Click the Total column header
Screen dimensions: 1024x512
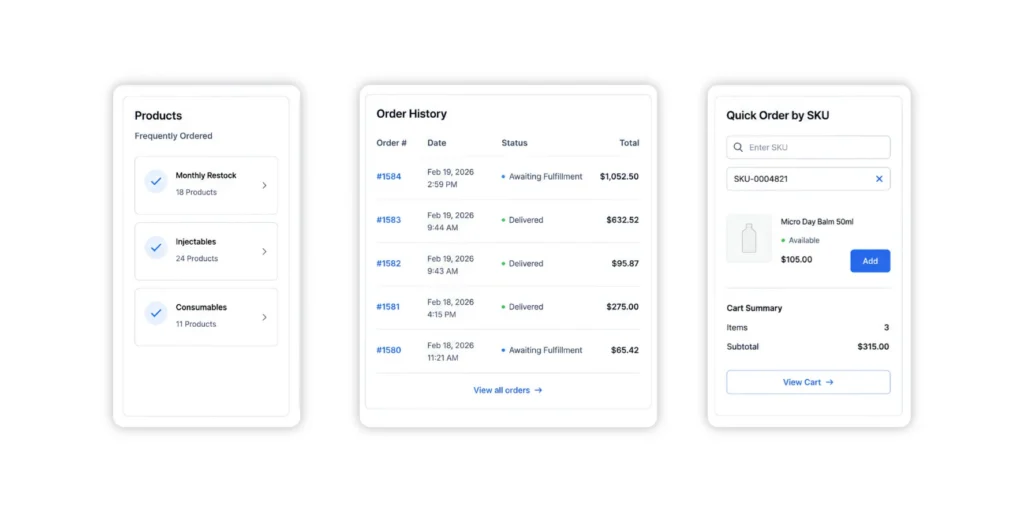pyautogui.click(x=630, y=143)
